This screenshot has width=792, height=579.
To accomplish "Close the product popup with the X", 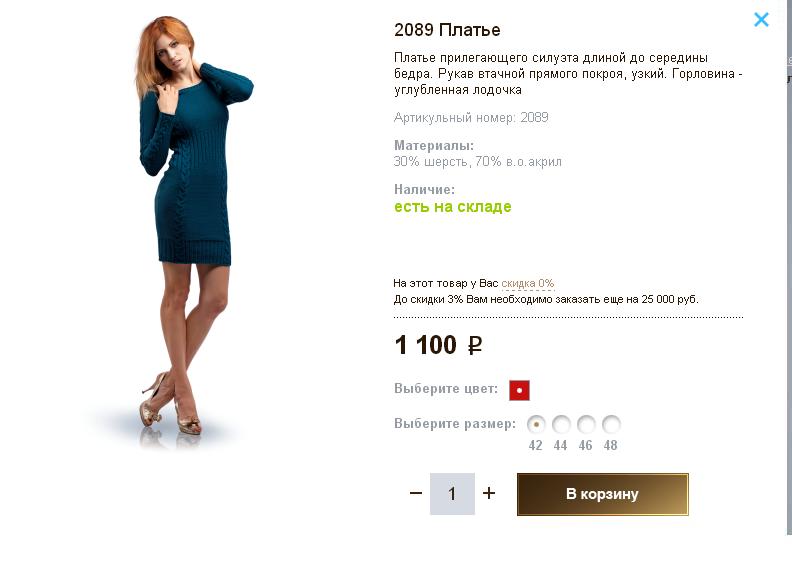I will click(761, 19).
